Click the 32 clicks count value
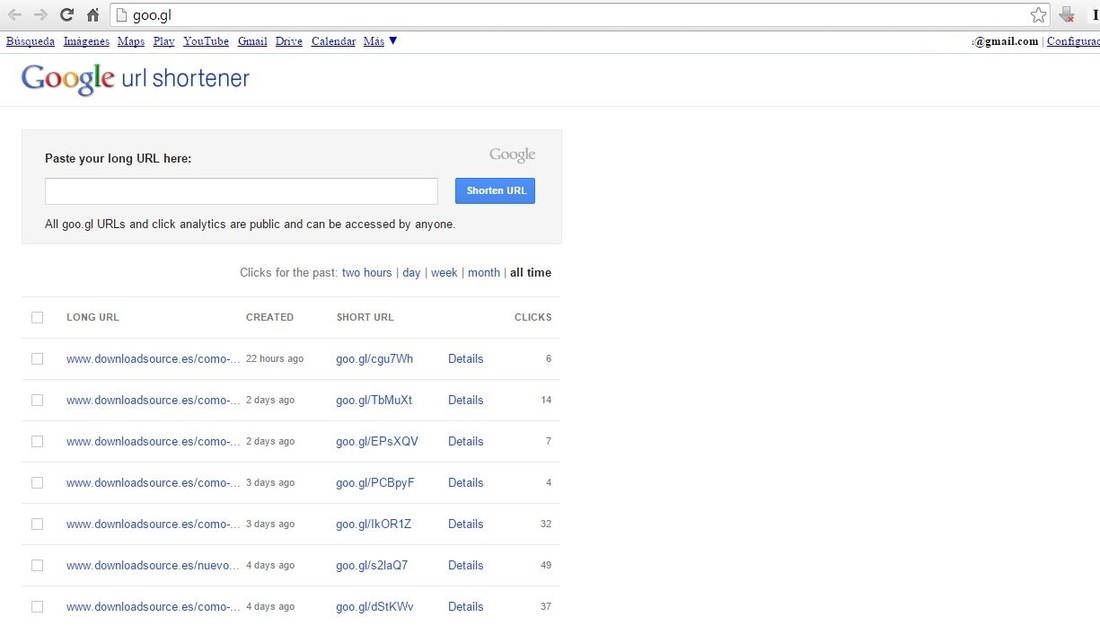 coord(546,524)
